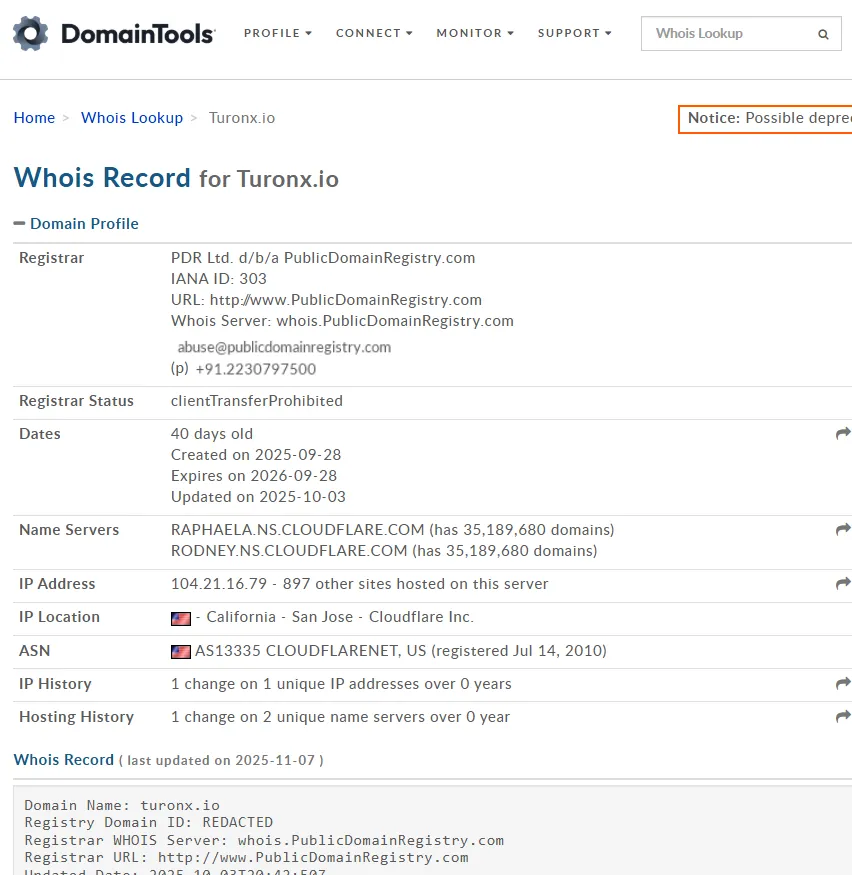Click the Notice: Possible deprecation banner
Image resolution: width=852 pixels, height=875 pixels.
tap(765, 119)
